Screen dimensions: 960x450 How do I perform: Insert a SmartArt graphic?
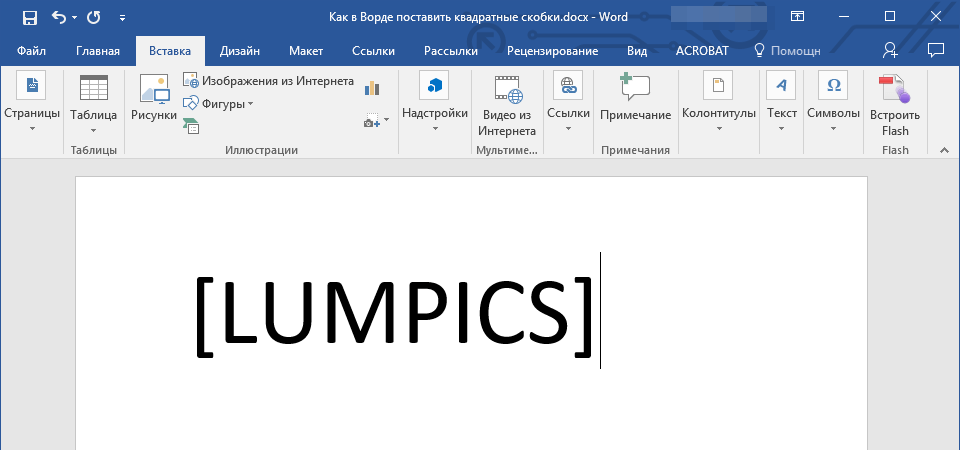[x=191, y=125]
